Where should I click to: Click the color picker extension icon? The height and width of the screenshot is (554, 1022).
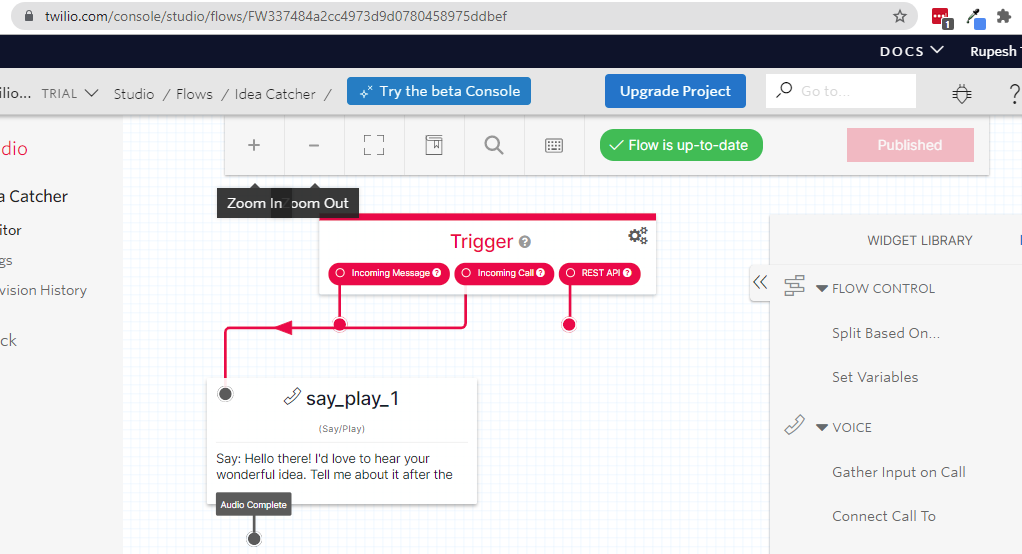tap(976, 18)
